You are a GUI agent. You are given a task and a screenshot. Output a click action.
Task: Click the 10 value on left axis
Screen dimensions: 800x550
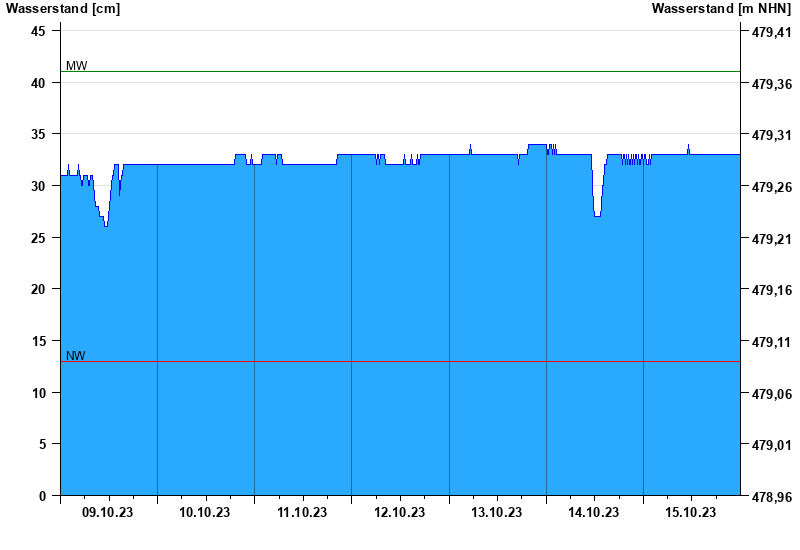coord(38,393)
